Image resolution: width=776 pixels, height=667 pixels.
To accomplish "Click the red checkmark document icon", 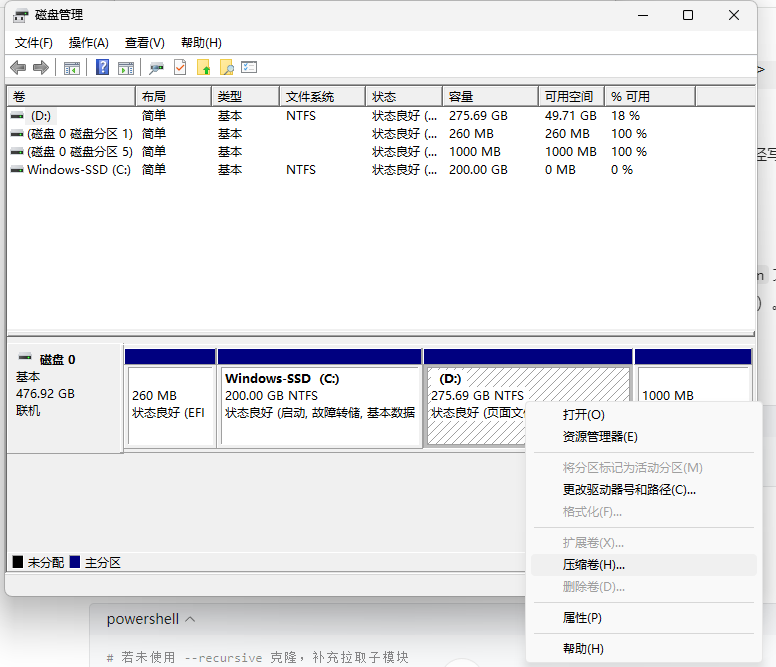I will coord(180,67).
